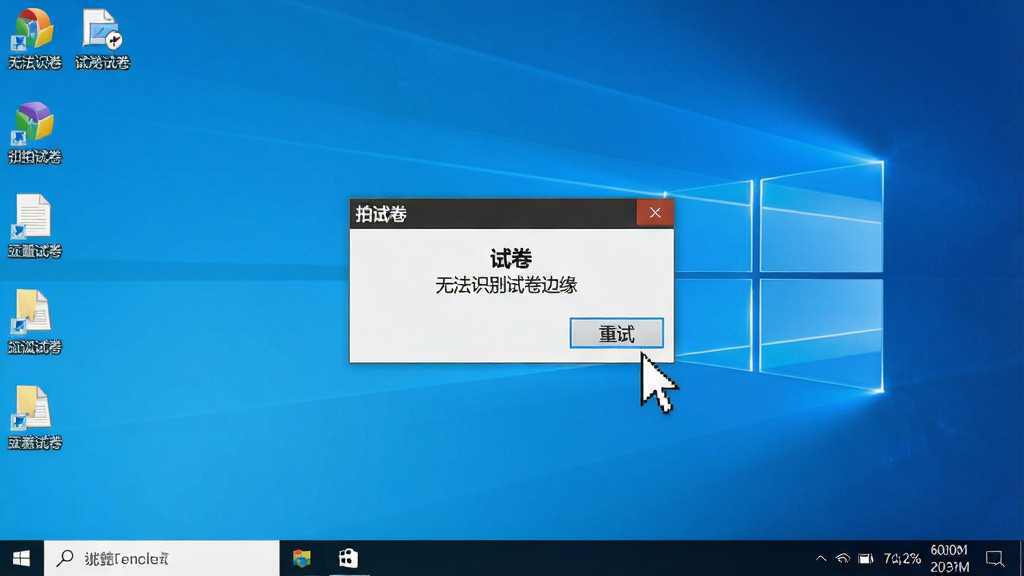
Task: Open the notification center icon
Action: tap(995, 558)
